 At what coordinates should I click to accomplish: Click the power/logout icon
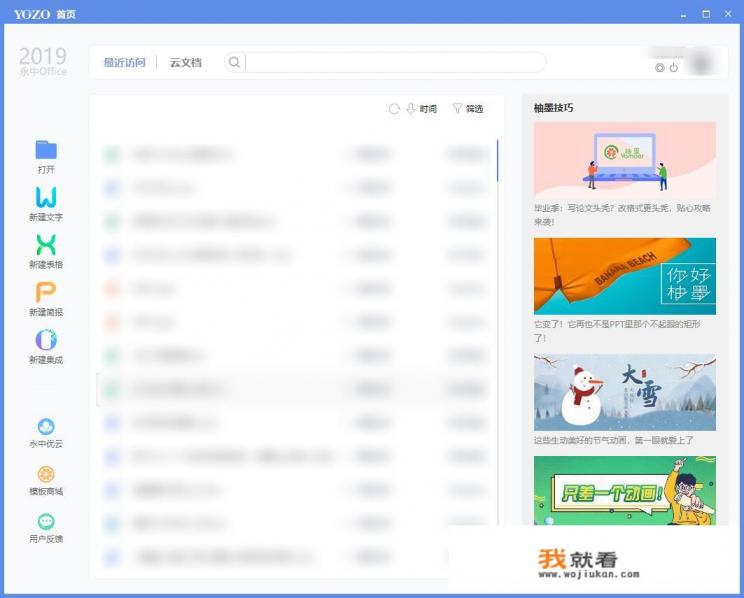tap(673, 68)
